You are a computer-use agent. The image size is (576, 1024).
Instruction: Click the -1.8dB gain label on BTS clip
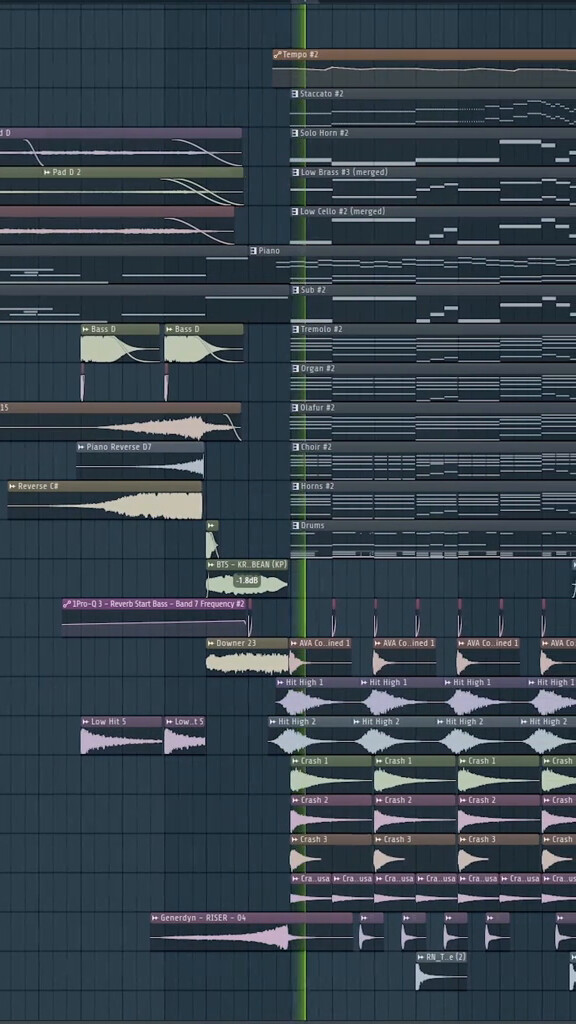click(x=247, y=581)
